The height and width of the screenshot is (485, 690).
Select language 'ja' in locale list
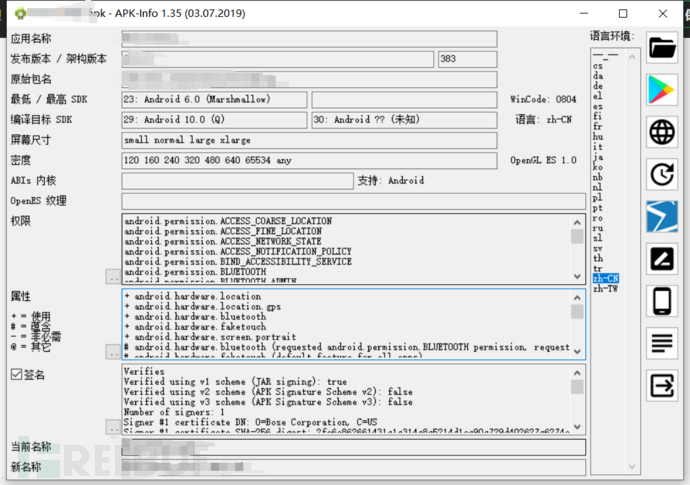click(x=598, y=157)
